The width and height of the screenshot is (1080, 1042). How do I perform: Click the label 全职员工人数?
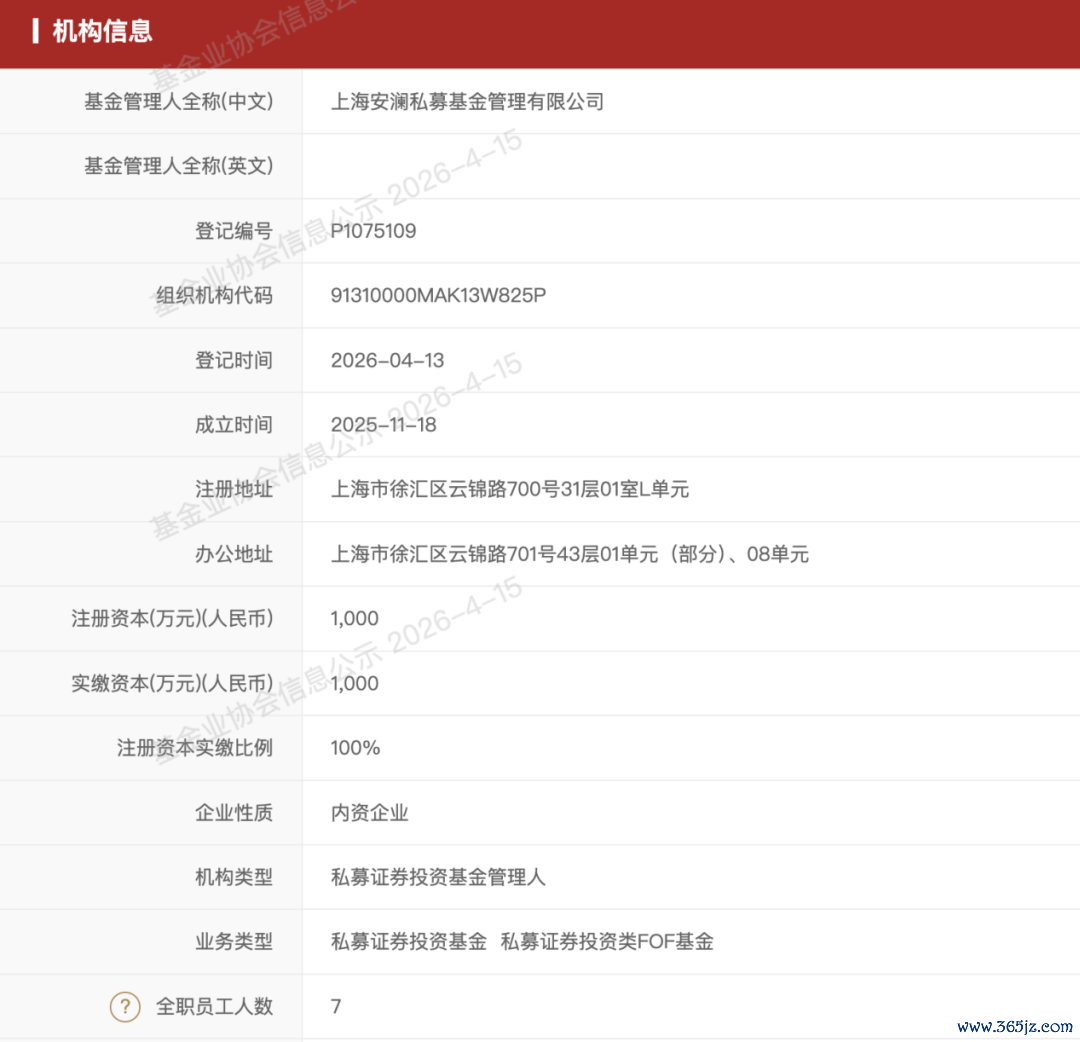point(214,1006)
